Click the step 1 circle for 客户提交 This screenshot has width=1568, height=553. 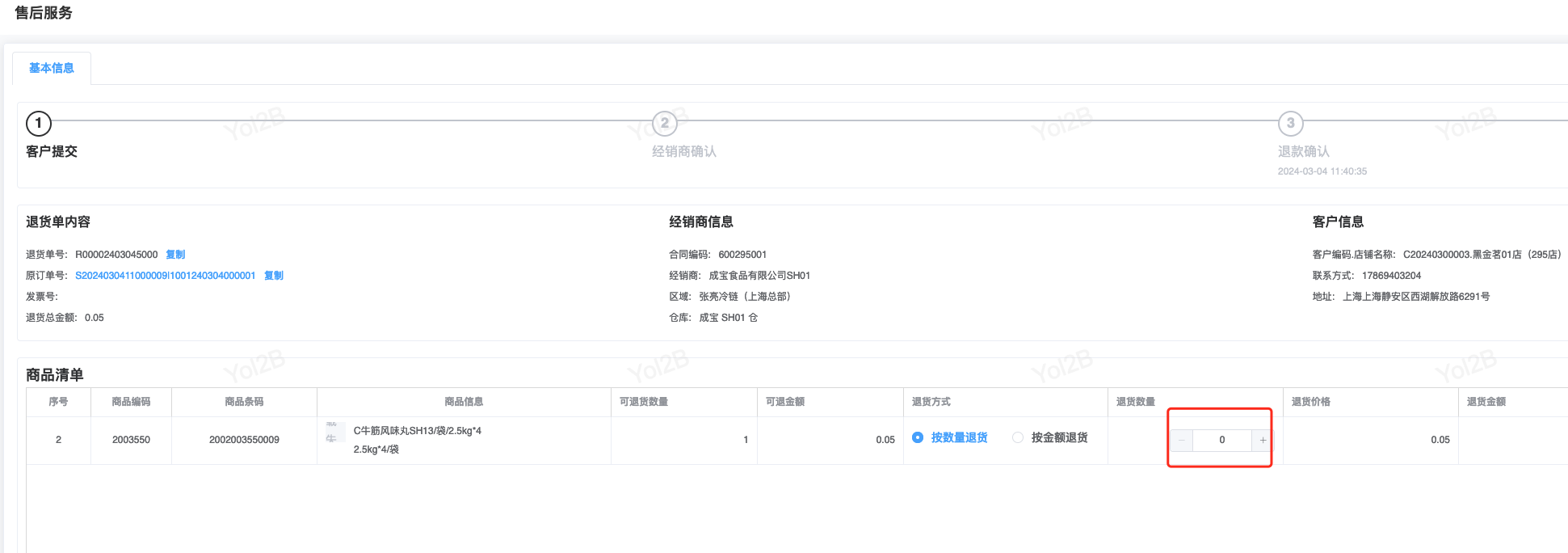click(x=39, y=123)
